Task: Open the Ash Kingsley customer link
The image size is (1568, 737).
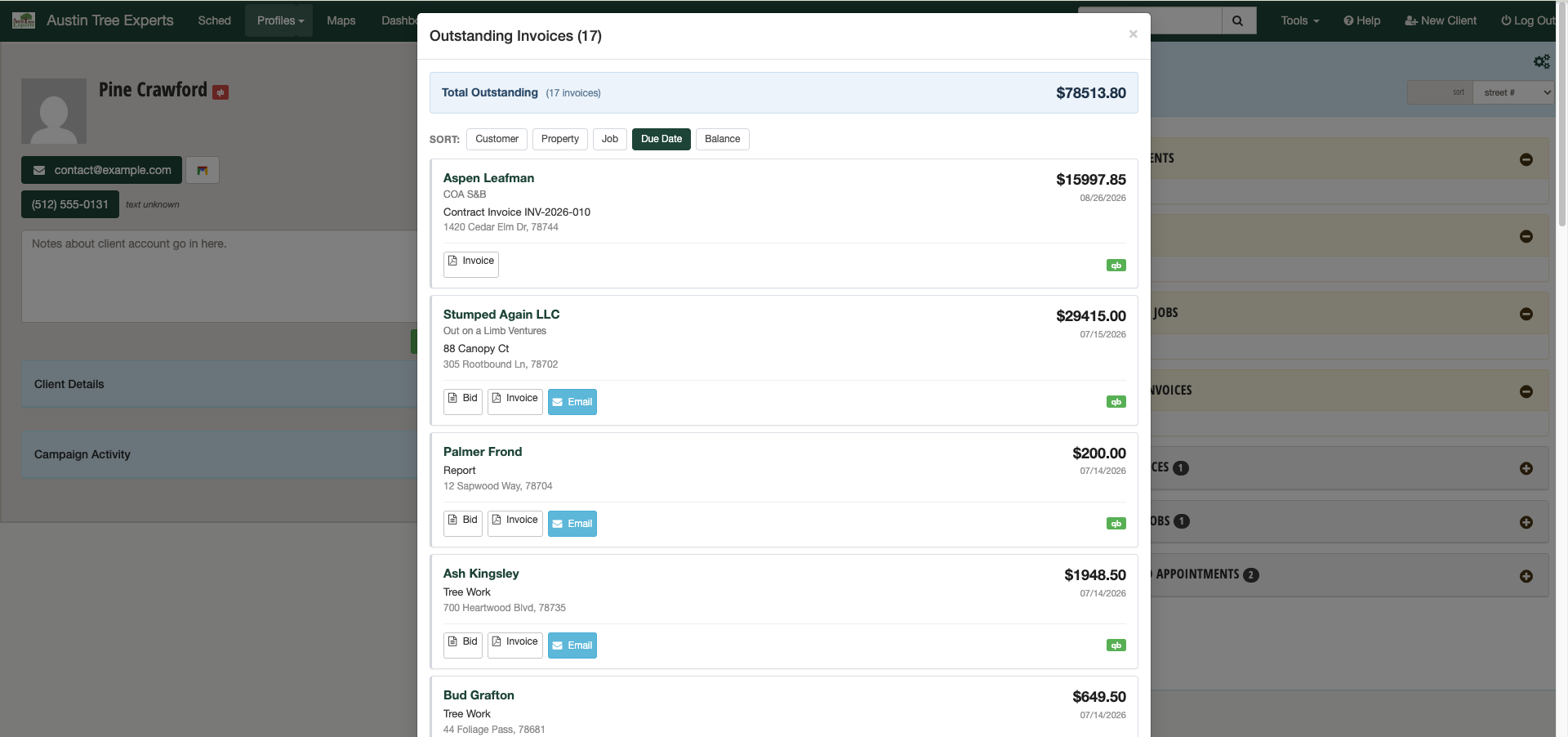Action: tap(481, 574)
